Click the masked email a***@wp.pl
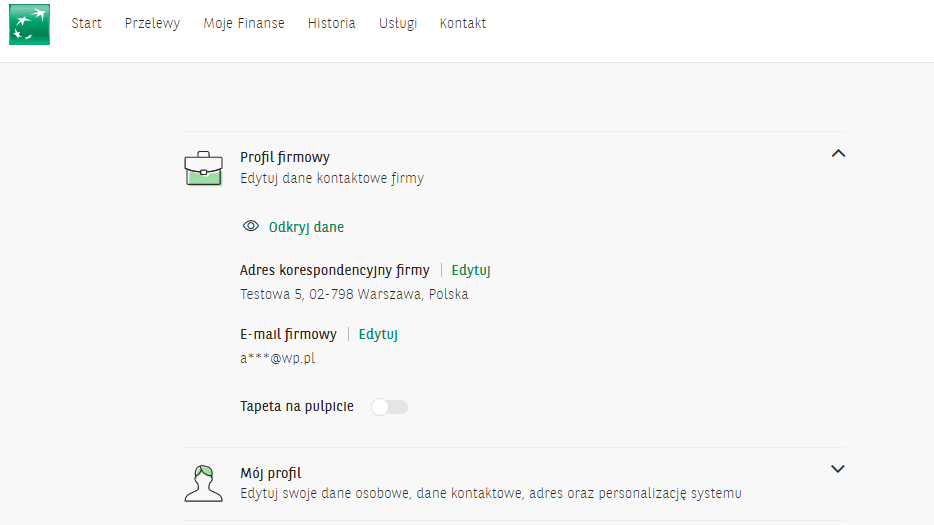The width and height of the screenshot is (934, 525). click(x=278, y=358)
